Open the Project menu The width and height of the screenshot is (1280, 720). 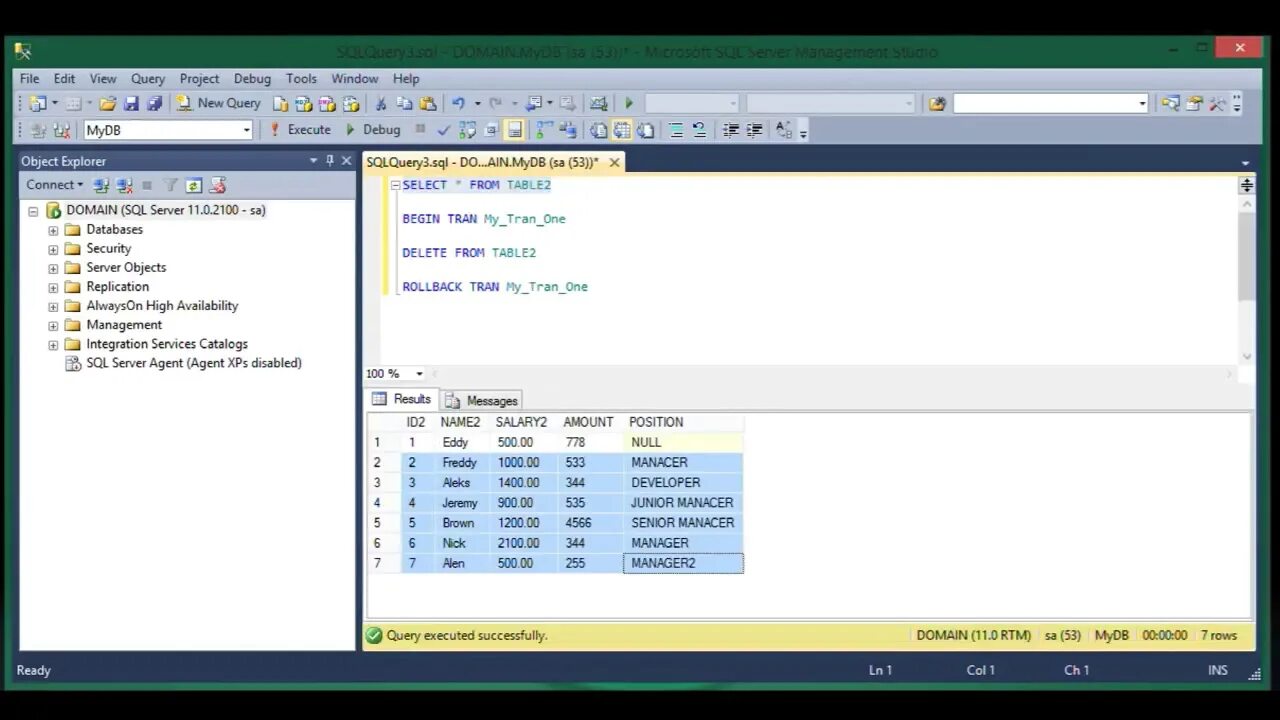click(x=199, y=78)
